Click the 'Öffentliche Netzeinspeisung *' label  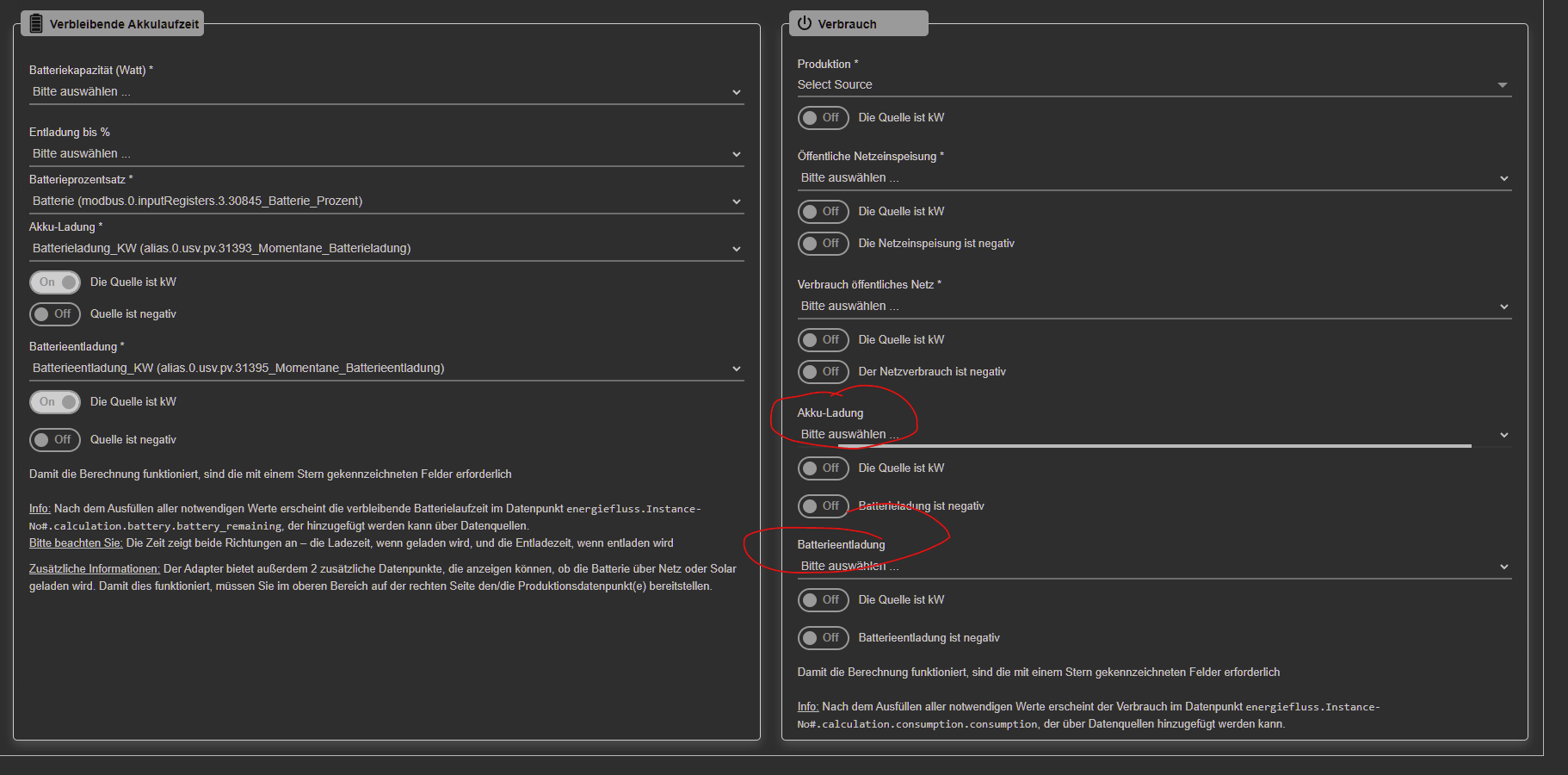click(871, 157)
